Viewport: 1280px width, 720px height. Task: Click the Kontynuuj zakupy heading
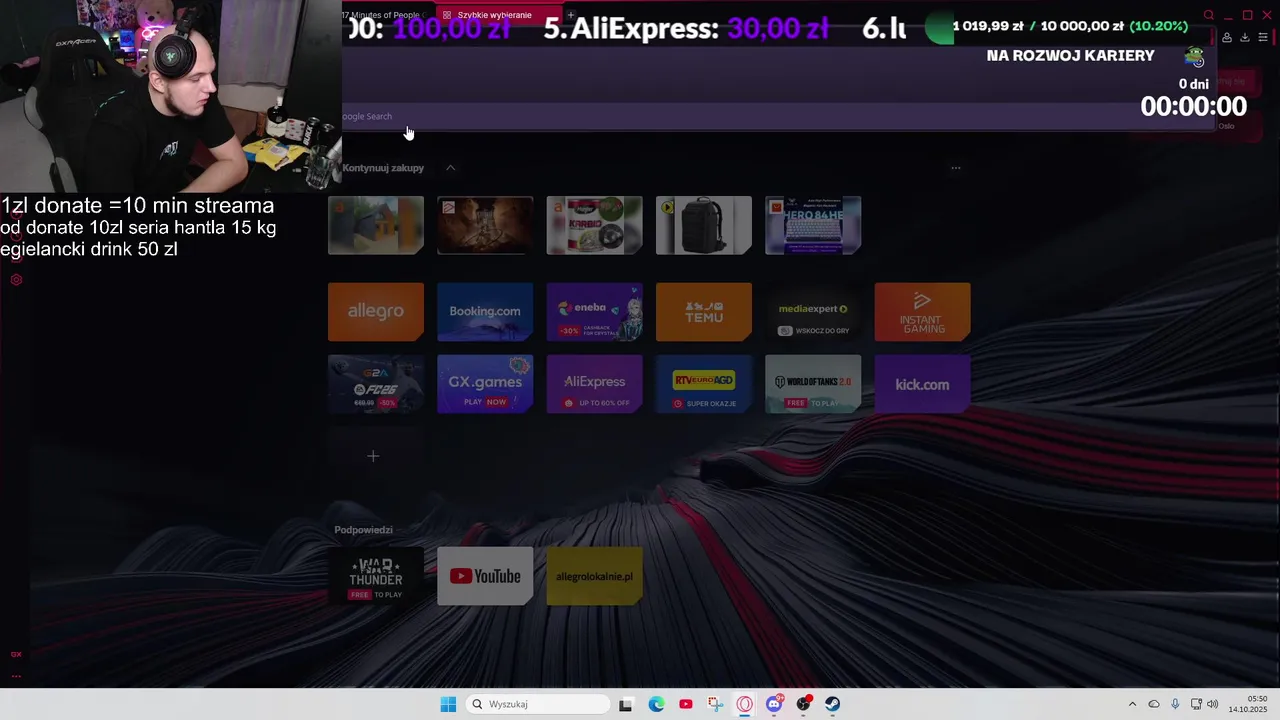(x=383, y=168)
